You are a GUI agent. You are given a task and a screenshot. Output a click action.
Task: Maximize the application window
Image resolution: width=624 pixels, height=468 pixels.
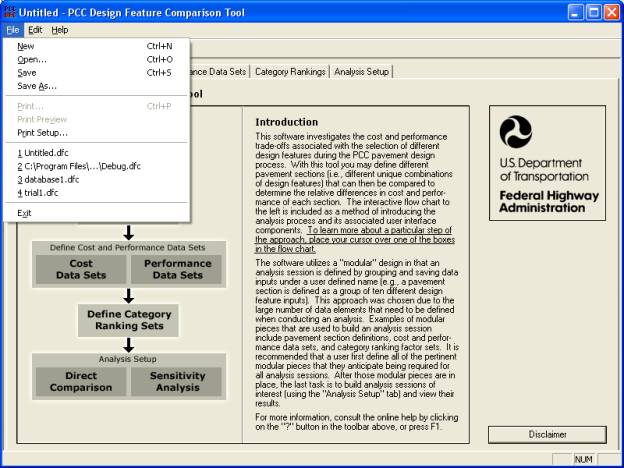pos(594,12)
